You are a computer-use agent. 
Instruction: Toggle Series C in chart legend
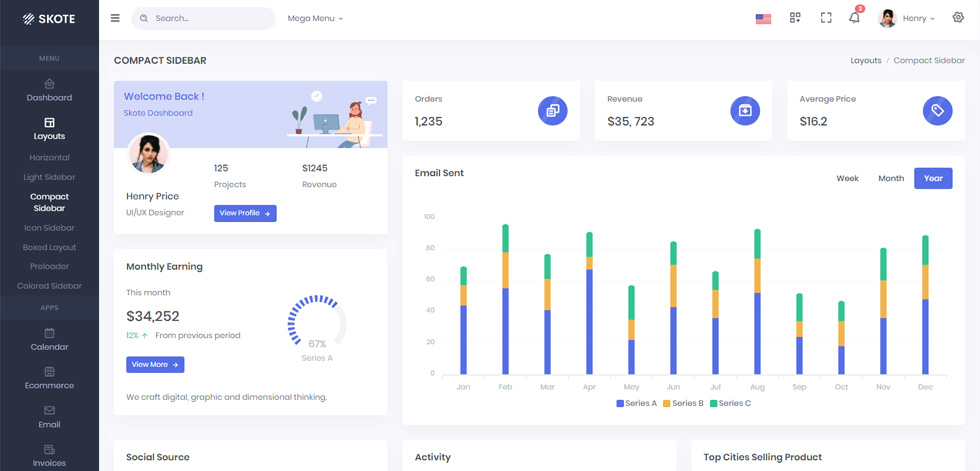coord(730,404)
